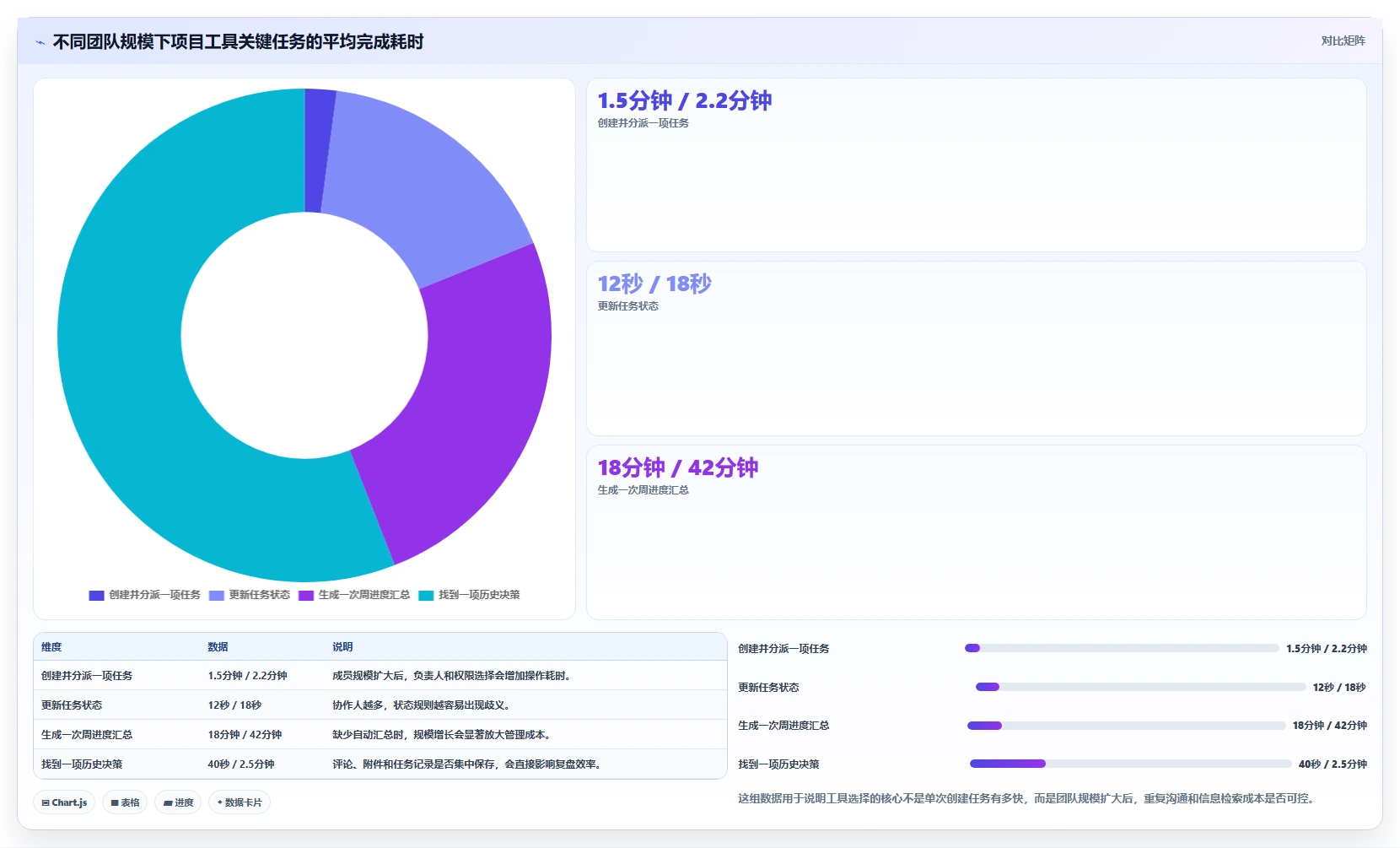Click the 创建并分派一项任务 progress bar

[1122, 648]
